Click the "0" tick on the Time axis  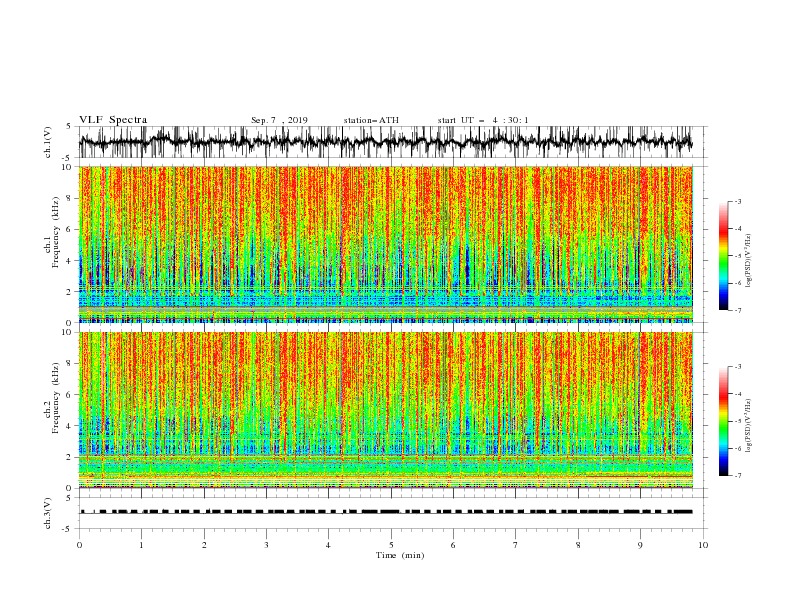pyautogui.click(x=79, y=545)
